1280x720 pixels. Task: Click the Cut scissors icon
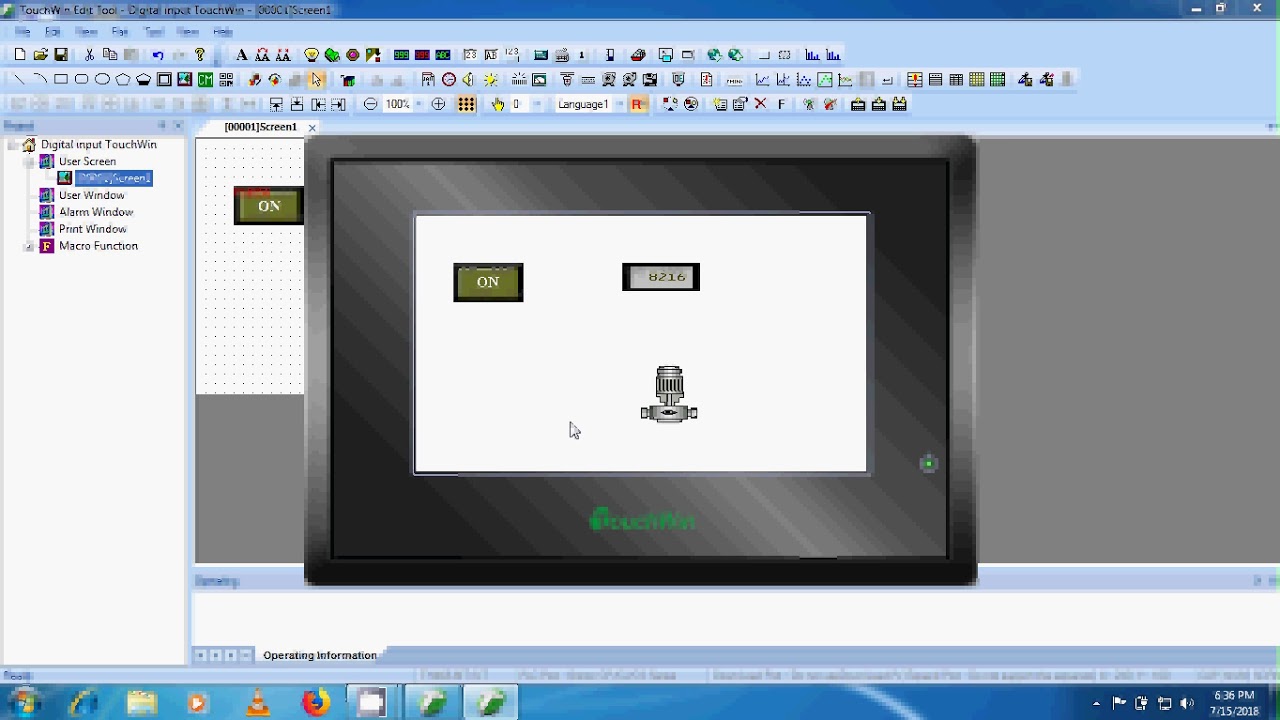tap(89, 55)
